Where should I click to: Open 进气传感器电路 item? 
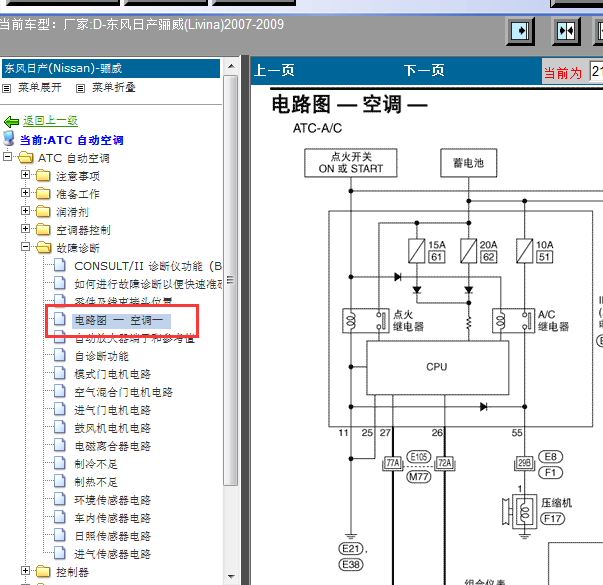[x=112, y=554]
